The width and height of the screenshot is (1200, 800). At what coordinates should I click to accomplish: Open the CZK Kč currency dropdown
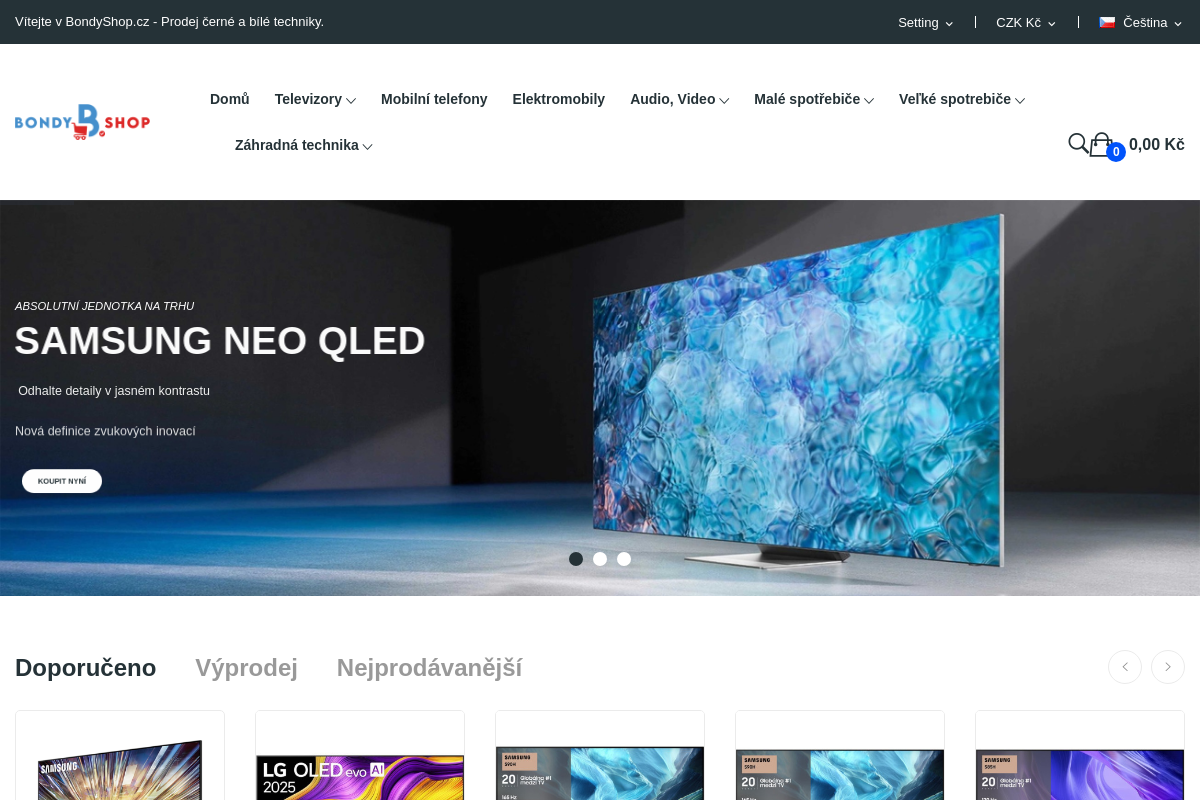point(1026,22)
